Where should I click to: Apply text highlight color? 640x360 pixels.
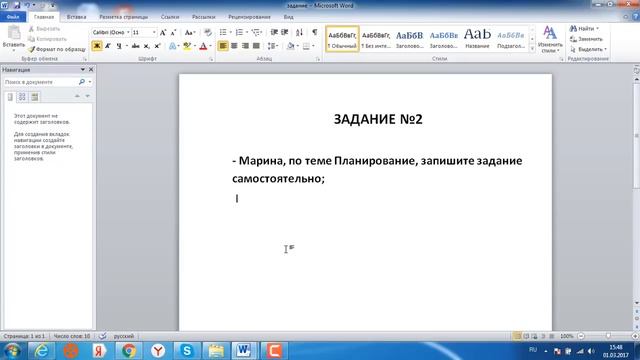click(187, 46)
